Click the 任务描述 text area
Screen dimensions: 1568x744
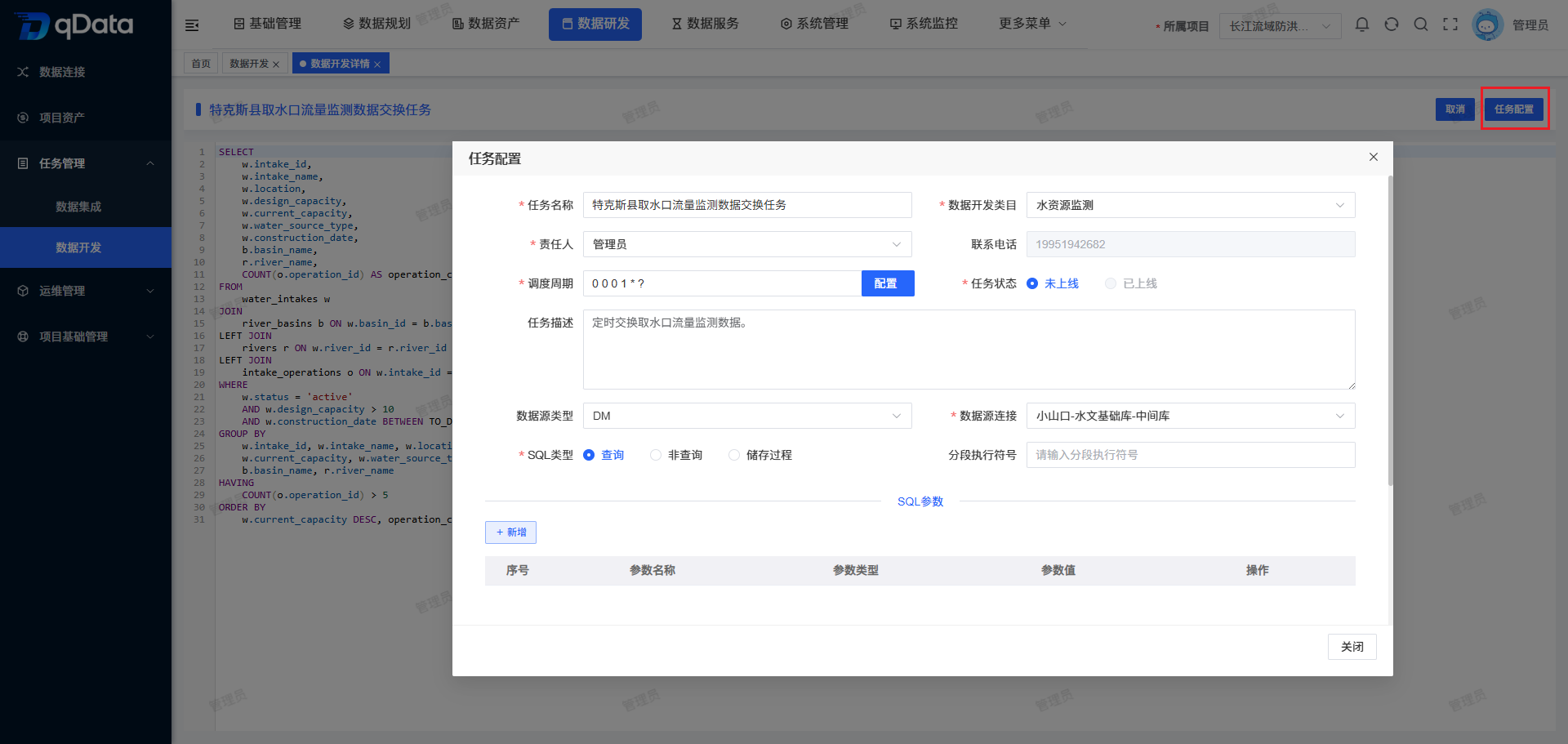click(969, 350)
